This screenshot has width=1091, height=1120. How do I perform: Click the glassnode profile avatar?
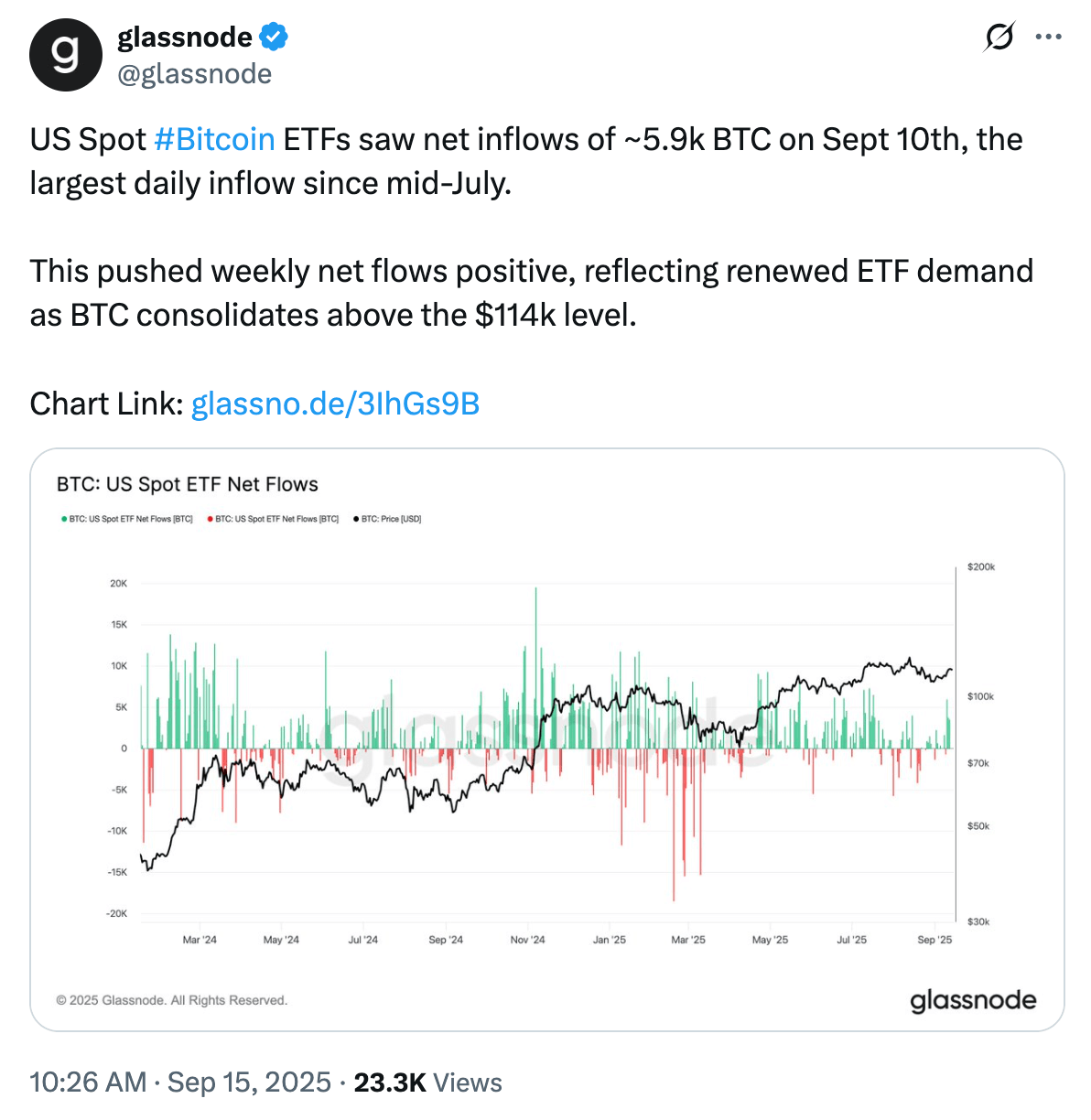[65, 55]
